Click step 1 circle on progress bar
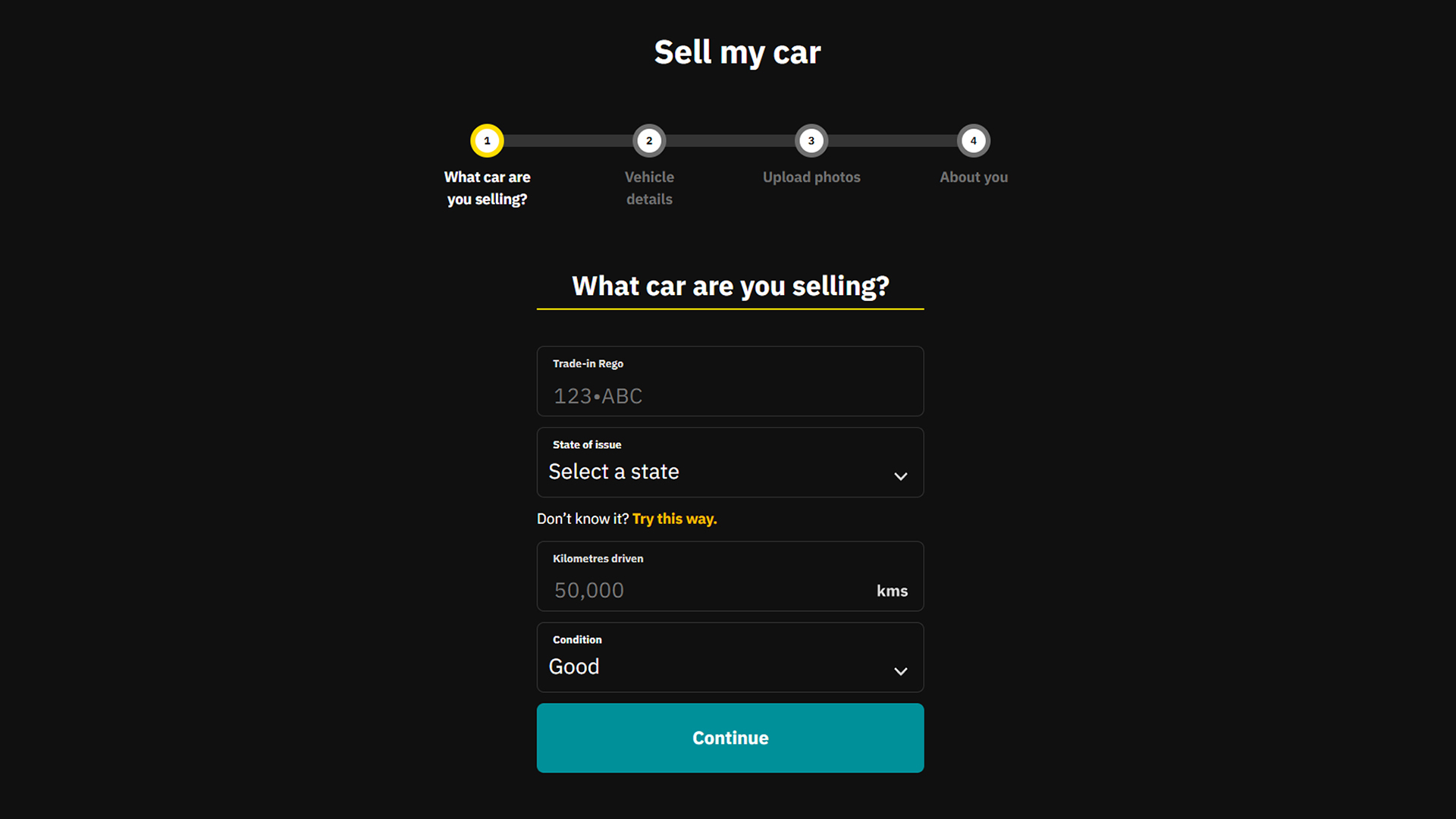This screenshot has height=819, width=1456. pyautogui.click(x=486, y=140)
